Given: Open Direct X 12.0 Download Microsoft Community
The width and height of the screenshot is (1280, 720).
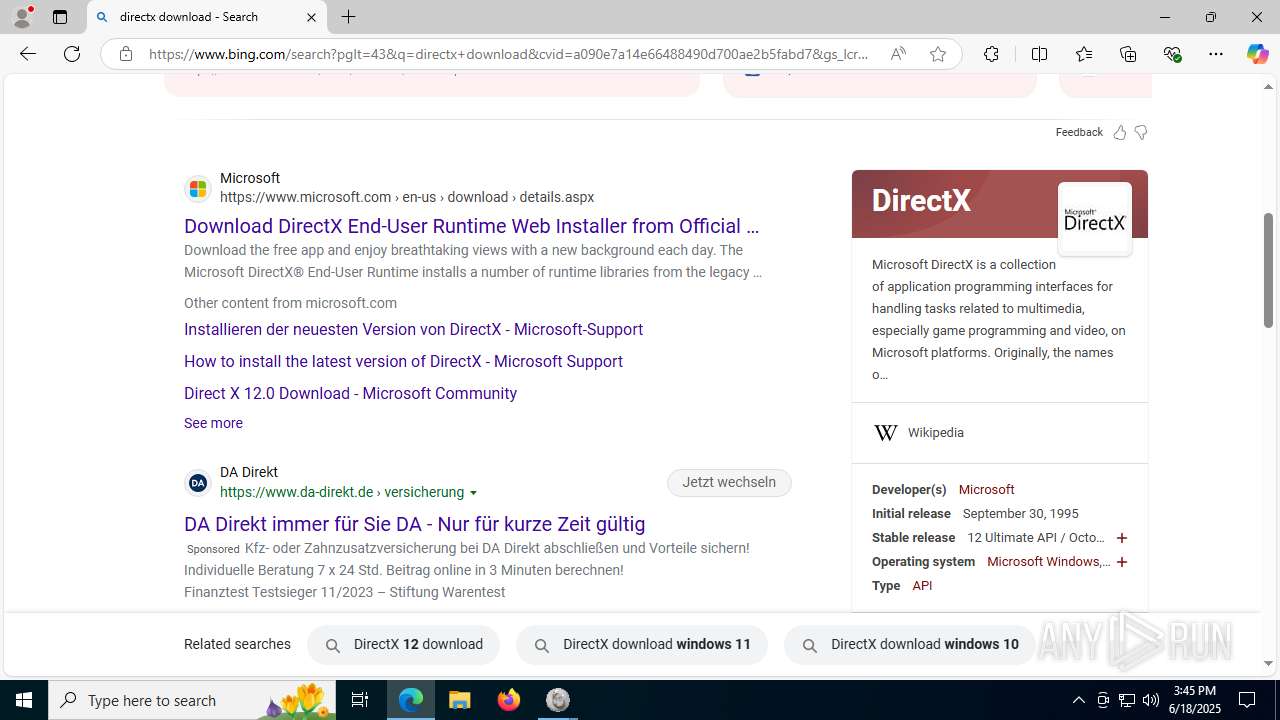Looking at the screenshot, I should 350,393.
